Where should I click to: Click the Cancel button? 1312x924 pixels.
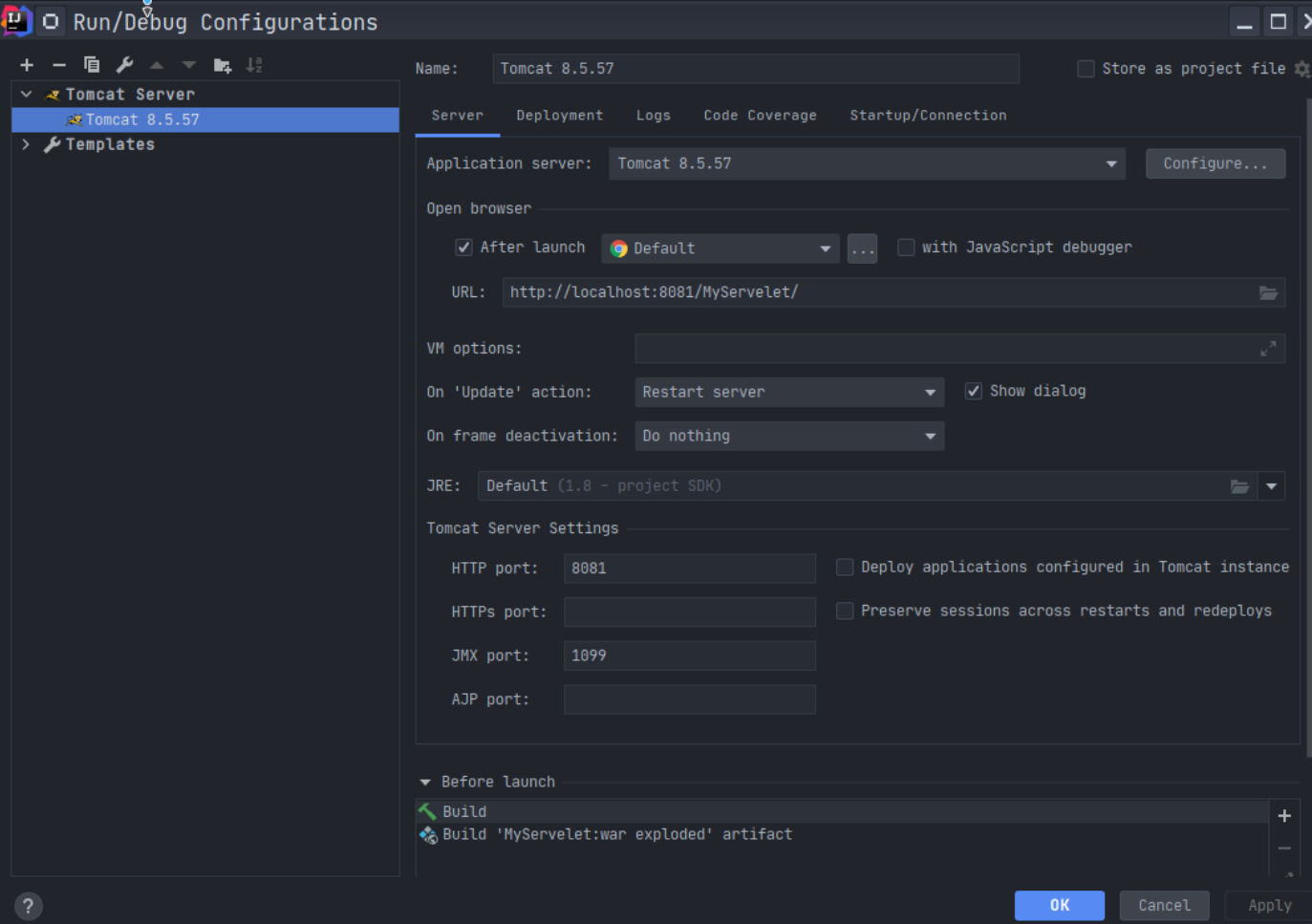1165,905
